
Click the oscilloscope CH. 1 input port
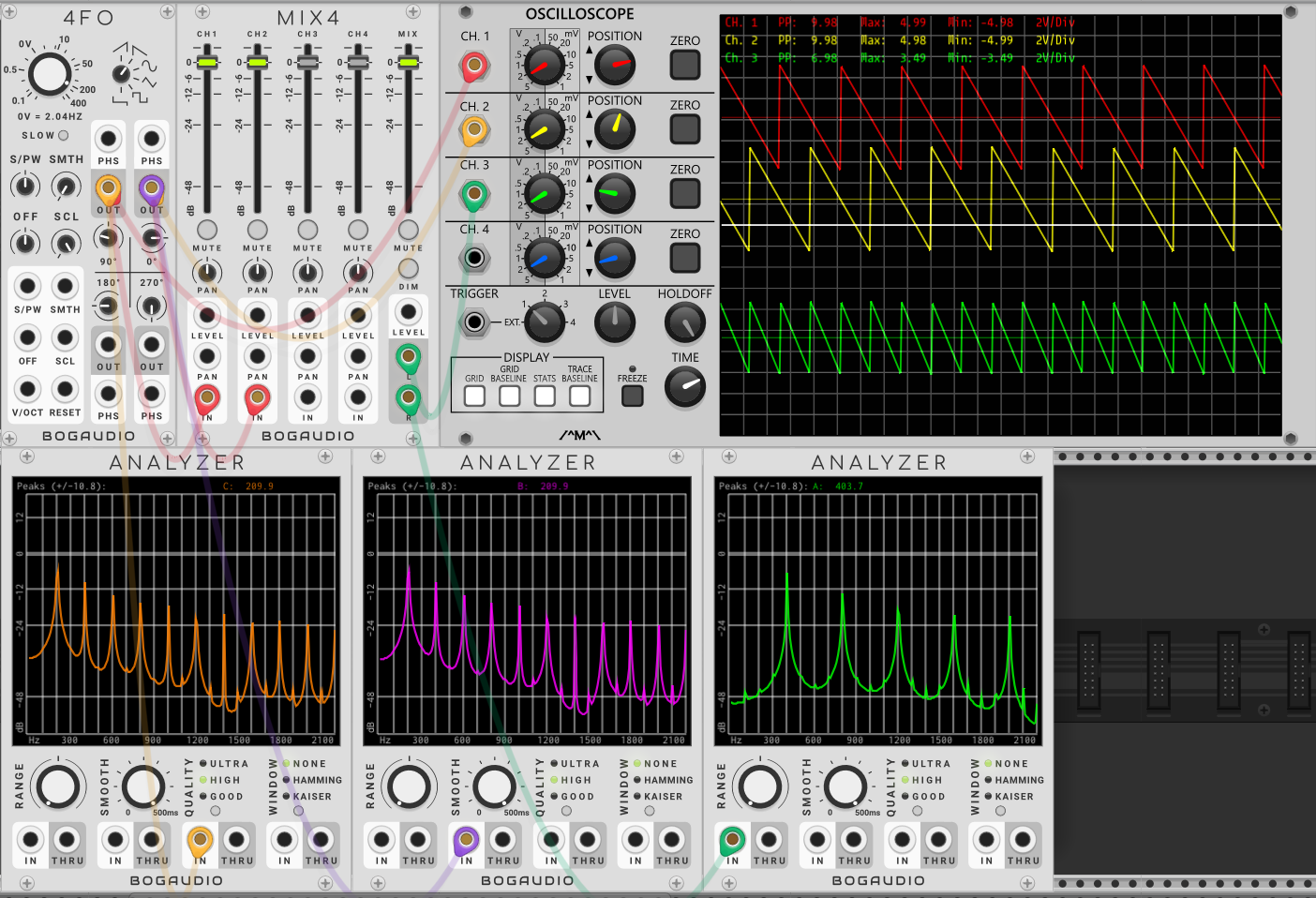coord(474,66)
